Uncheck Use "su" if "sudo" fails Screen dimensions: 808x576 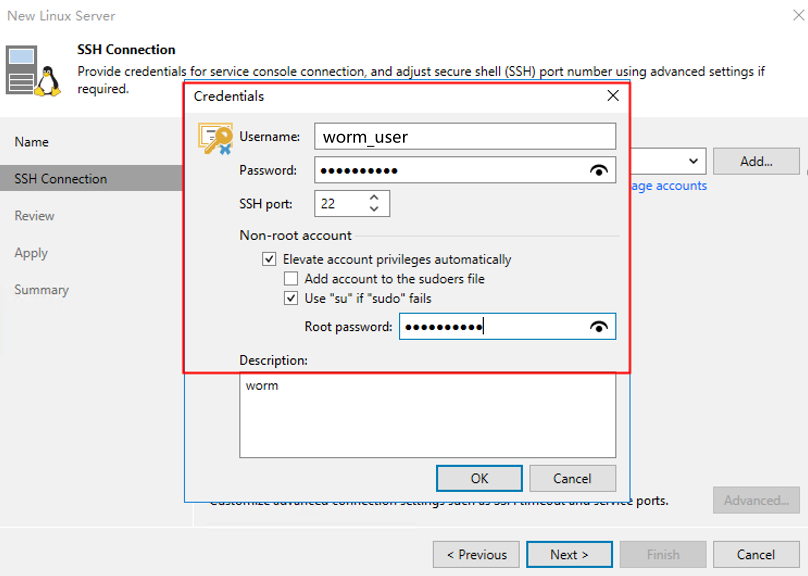[291, 298]
